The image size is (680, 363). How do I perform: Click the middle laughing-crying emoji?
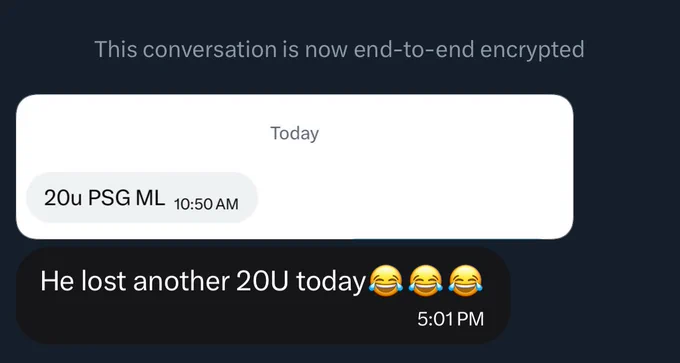point(425,281)
